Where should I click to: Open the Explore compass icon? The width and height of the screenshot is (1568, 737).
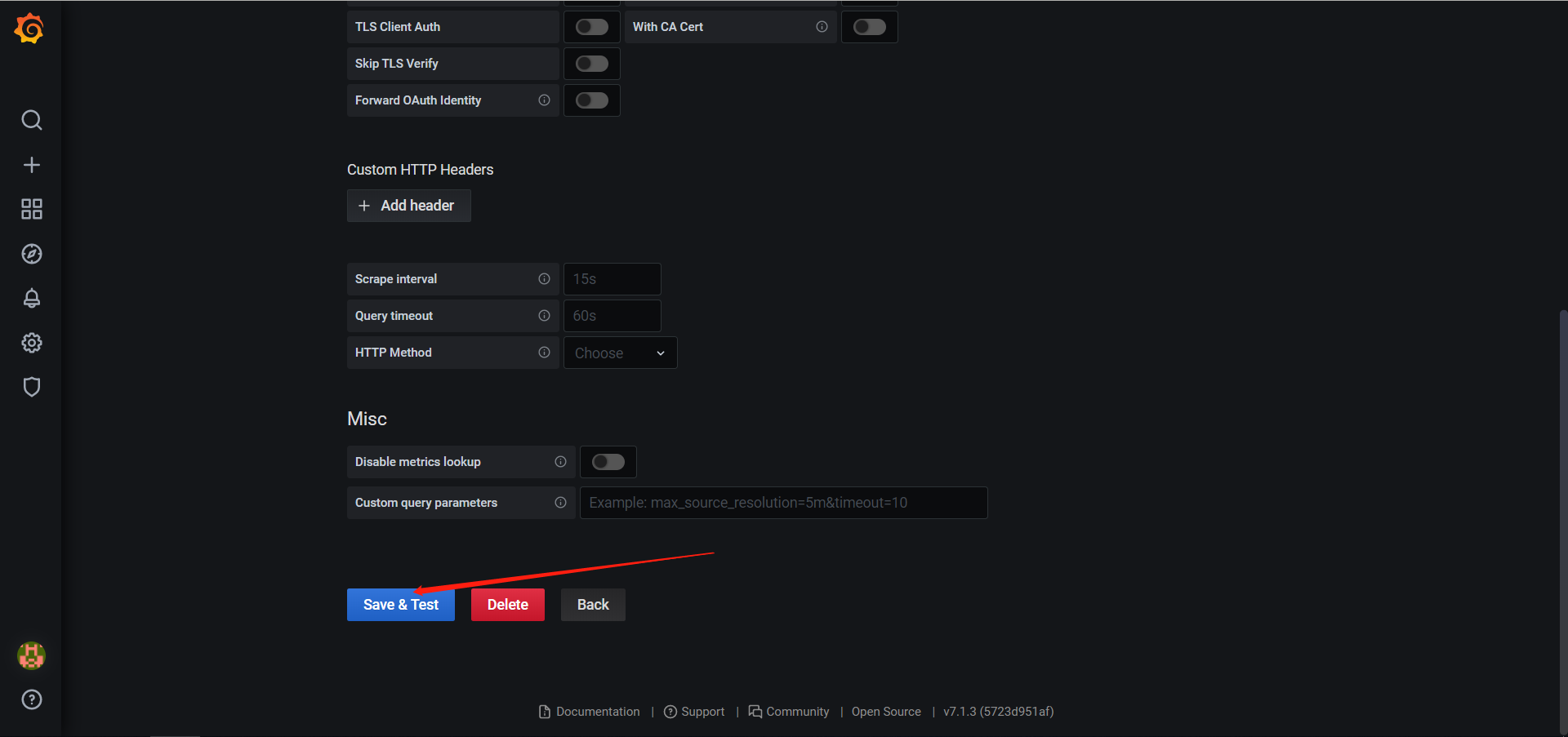(32, 254)
